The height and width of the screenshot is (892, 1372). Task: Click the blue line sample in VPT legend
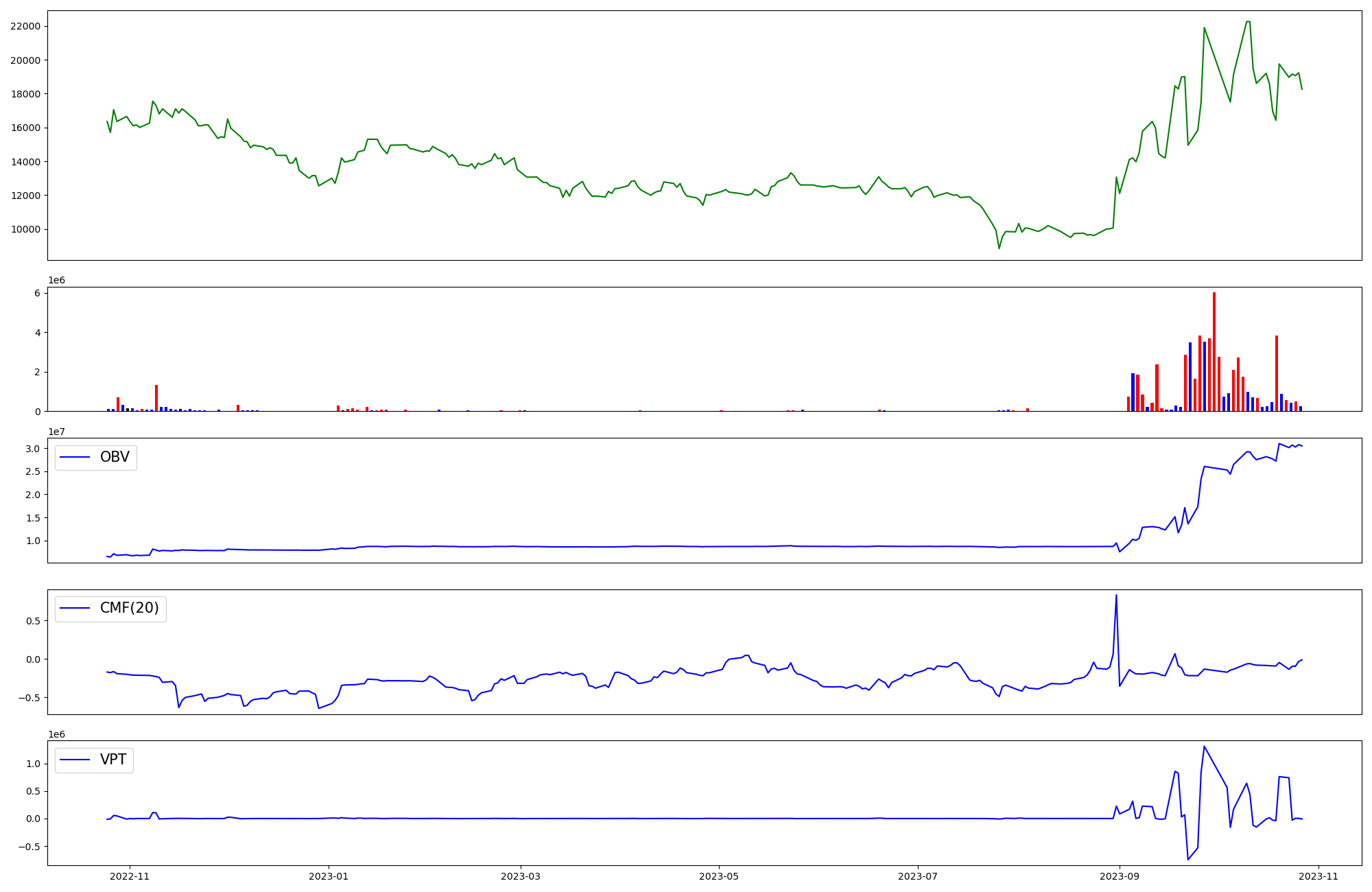point(75,760)
